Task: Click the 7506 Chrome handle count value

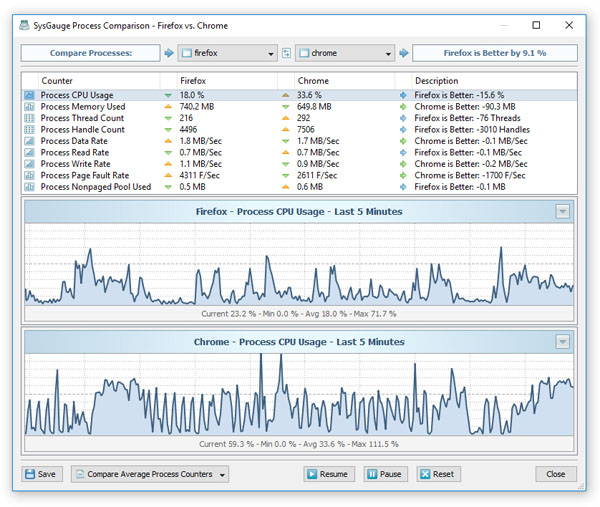Action: (305, 129)
